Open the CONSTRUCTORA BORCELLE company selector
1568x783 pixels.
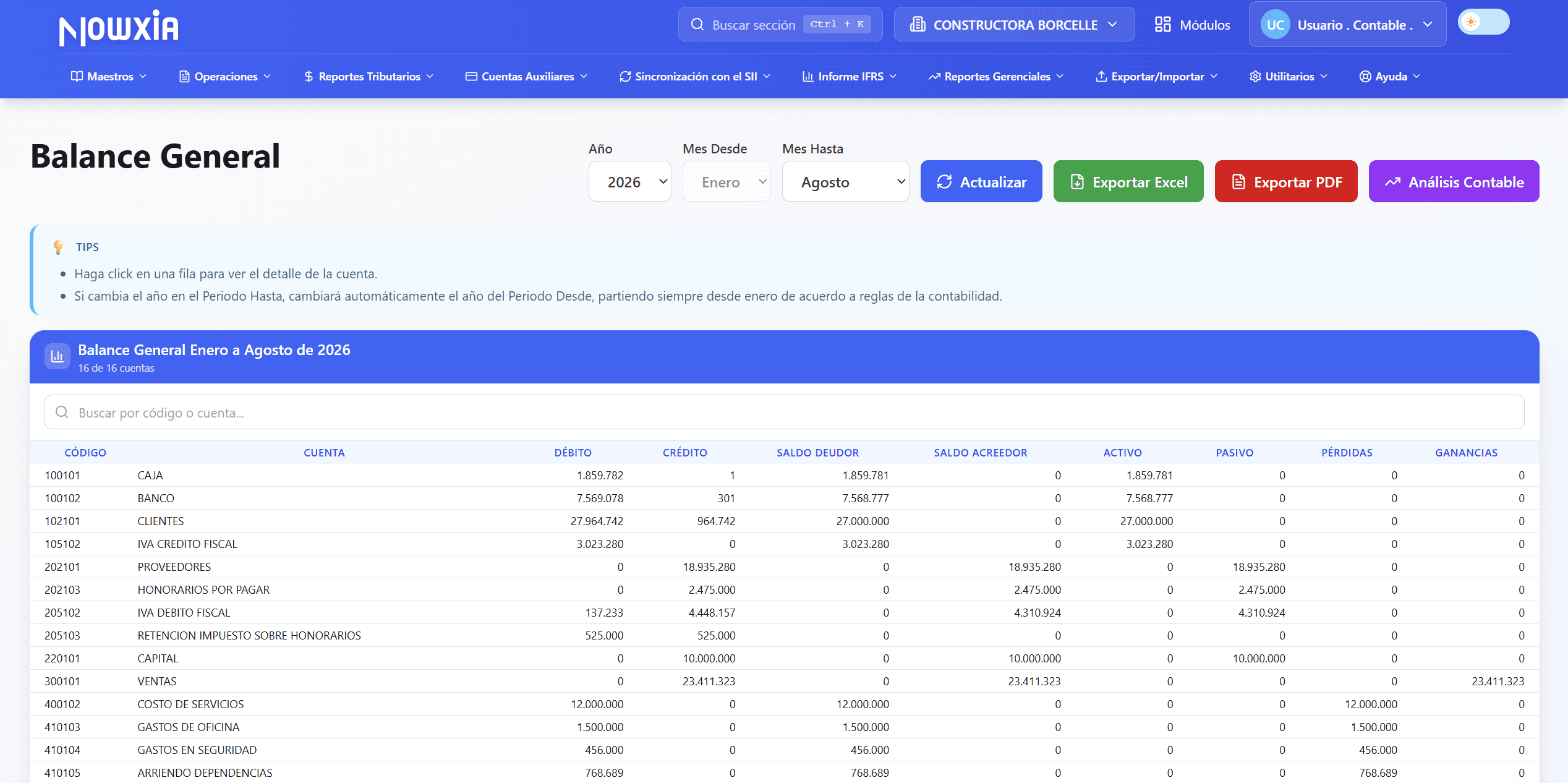coord(1014,25)
